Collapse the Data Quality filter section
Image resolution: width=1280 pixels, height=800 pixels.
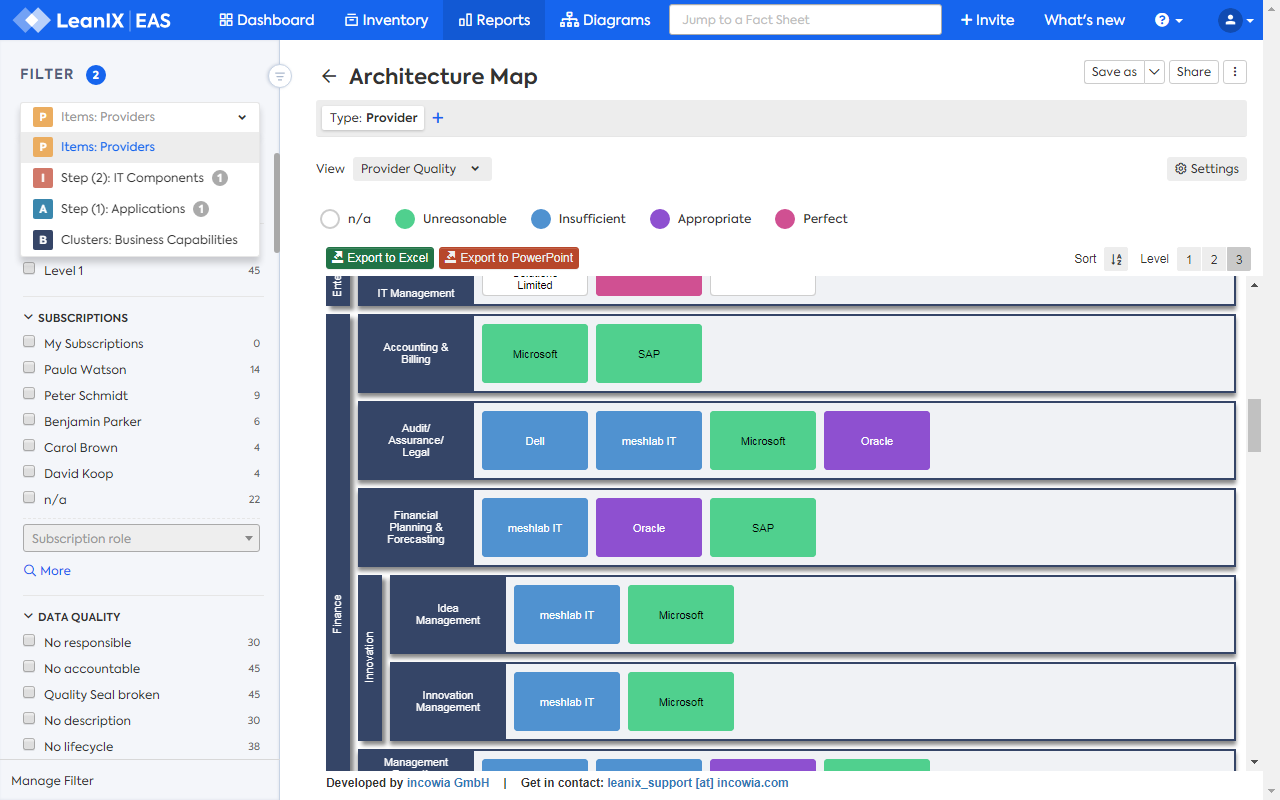(x=72, y=617)
